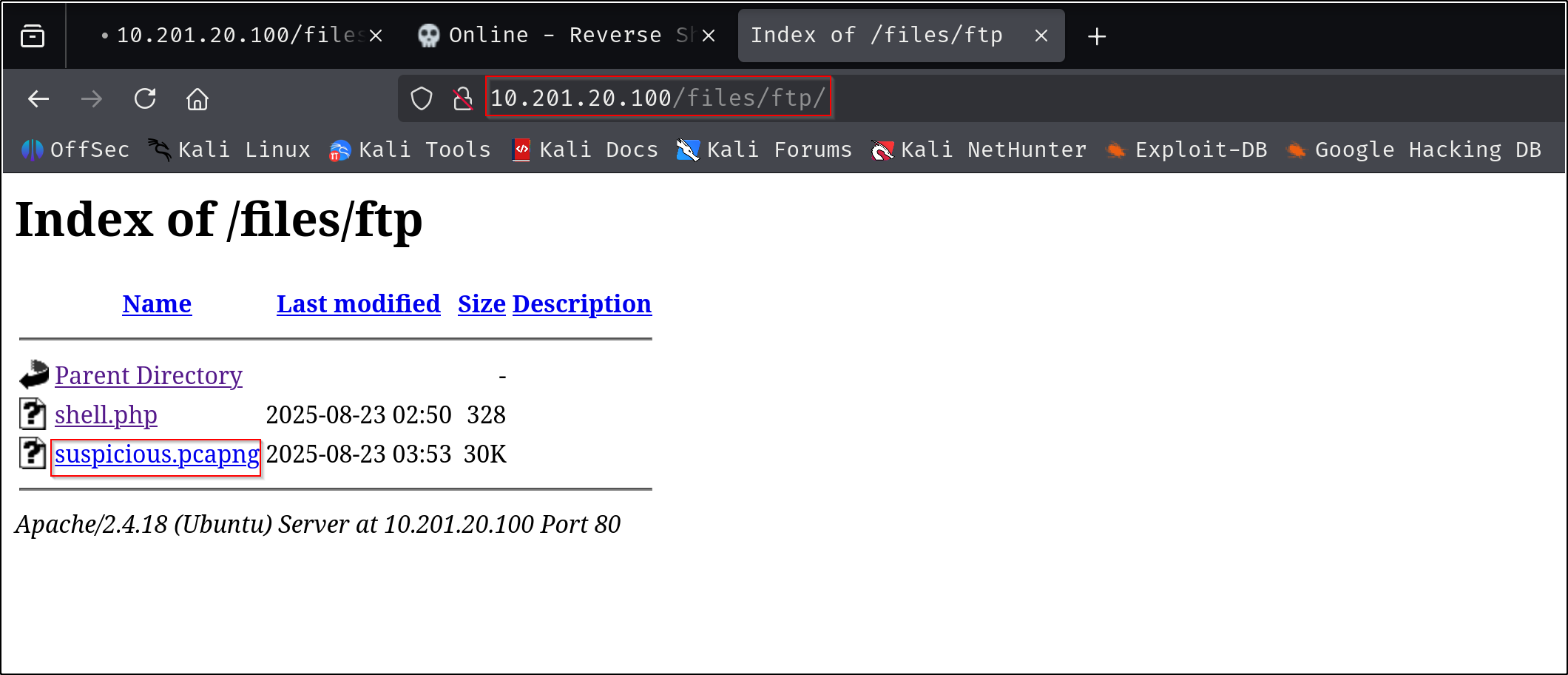
Task: Open the Google Hacking DB bookmark
Action: (1414, 150)
